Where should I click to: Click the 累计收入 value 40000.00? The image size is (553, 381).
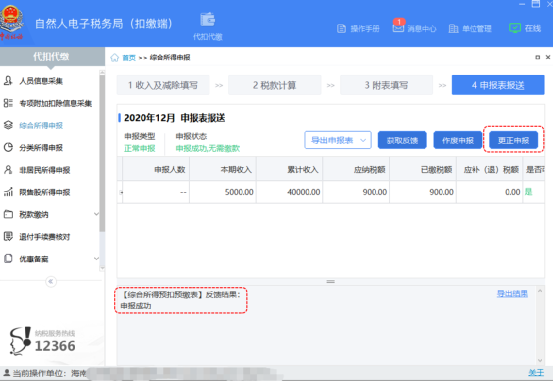click(303, 192)
